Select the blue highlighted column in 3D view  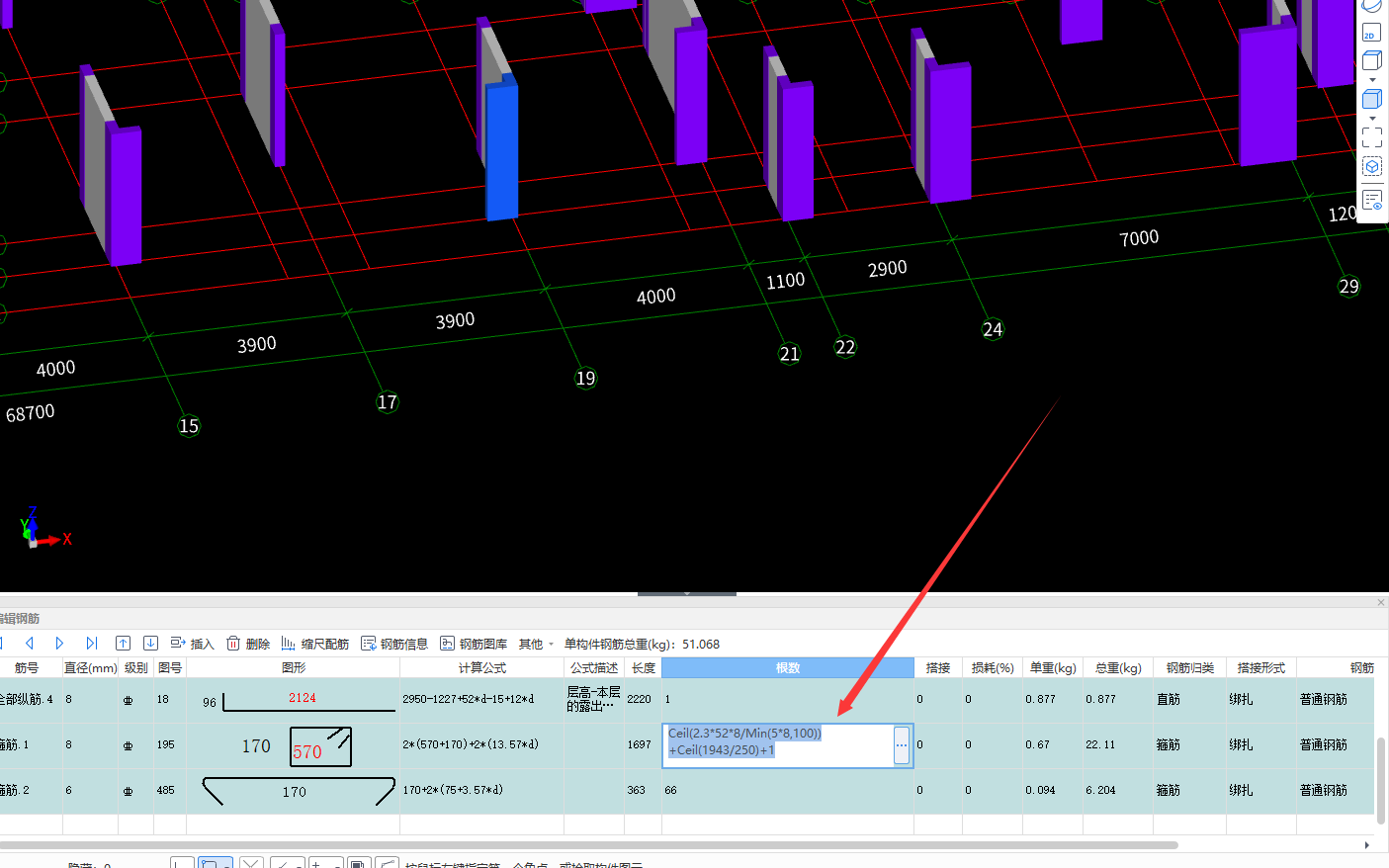coord(502,148)
